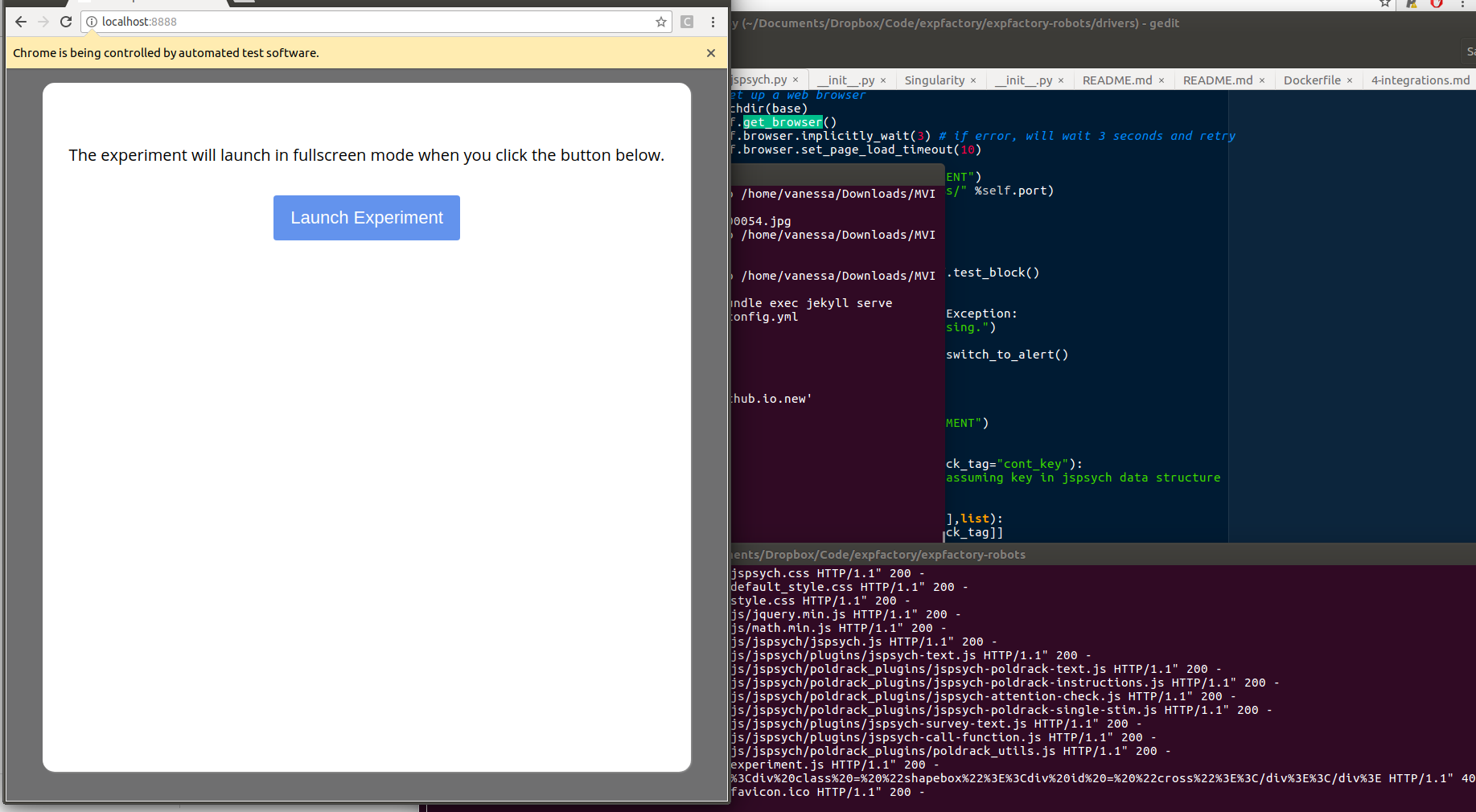This screenshot has height=812, width=1476.
Task: Click Chrome's forward navigation arrow
Action: (43, 22)
